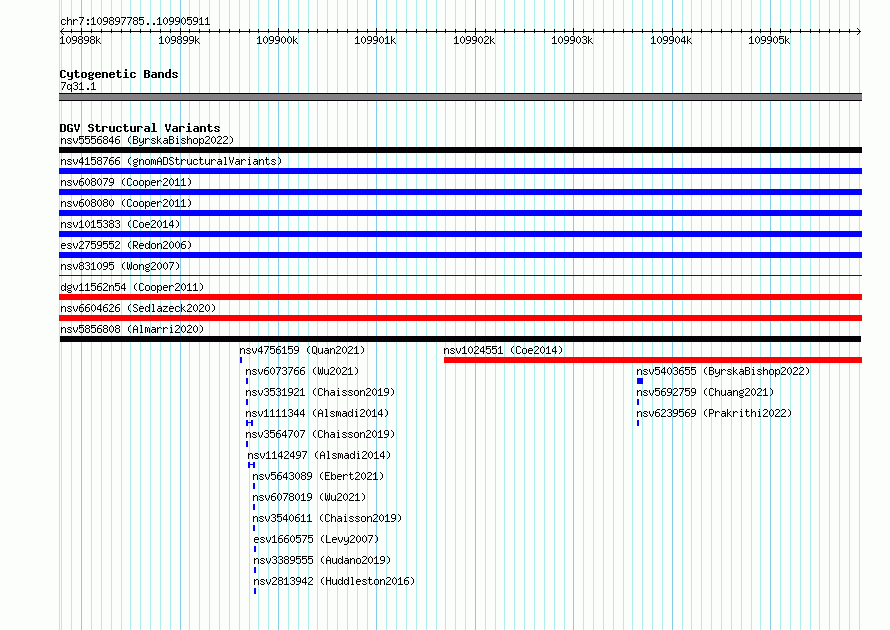The height and width of the screenshot is (630, 890).
Task: Click nsv3540611 (Chaisson2019) label
Action: pos(327,518)
